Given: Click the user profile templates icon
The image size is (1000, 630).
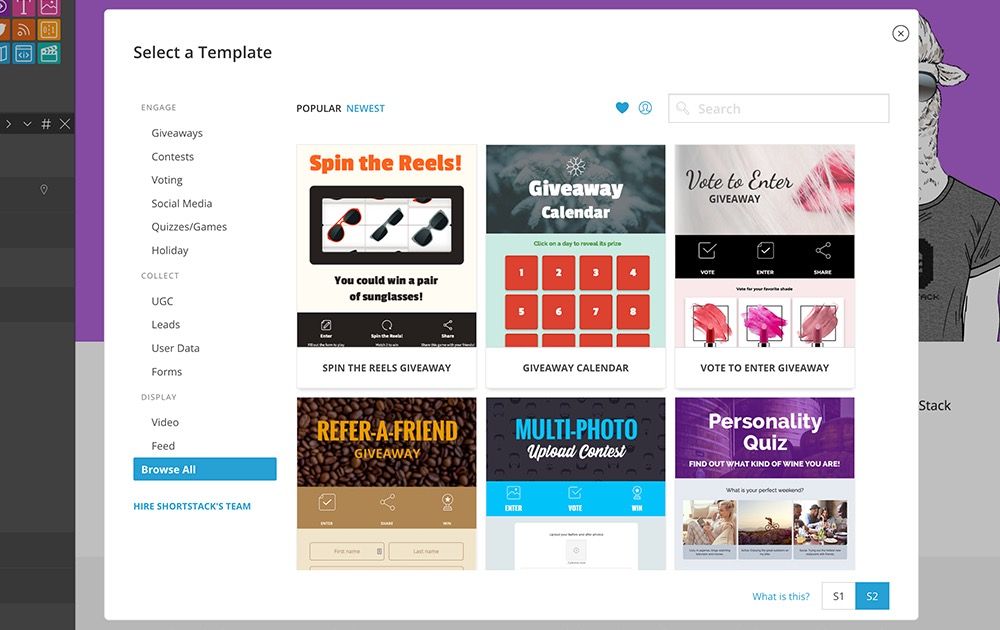Looking at the screenshot, I should click(645, 108).
